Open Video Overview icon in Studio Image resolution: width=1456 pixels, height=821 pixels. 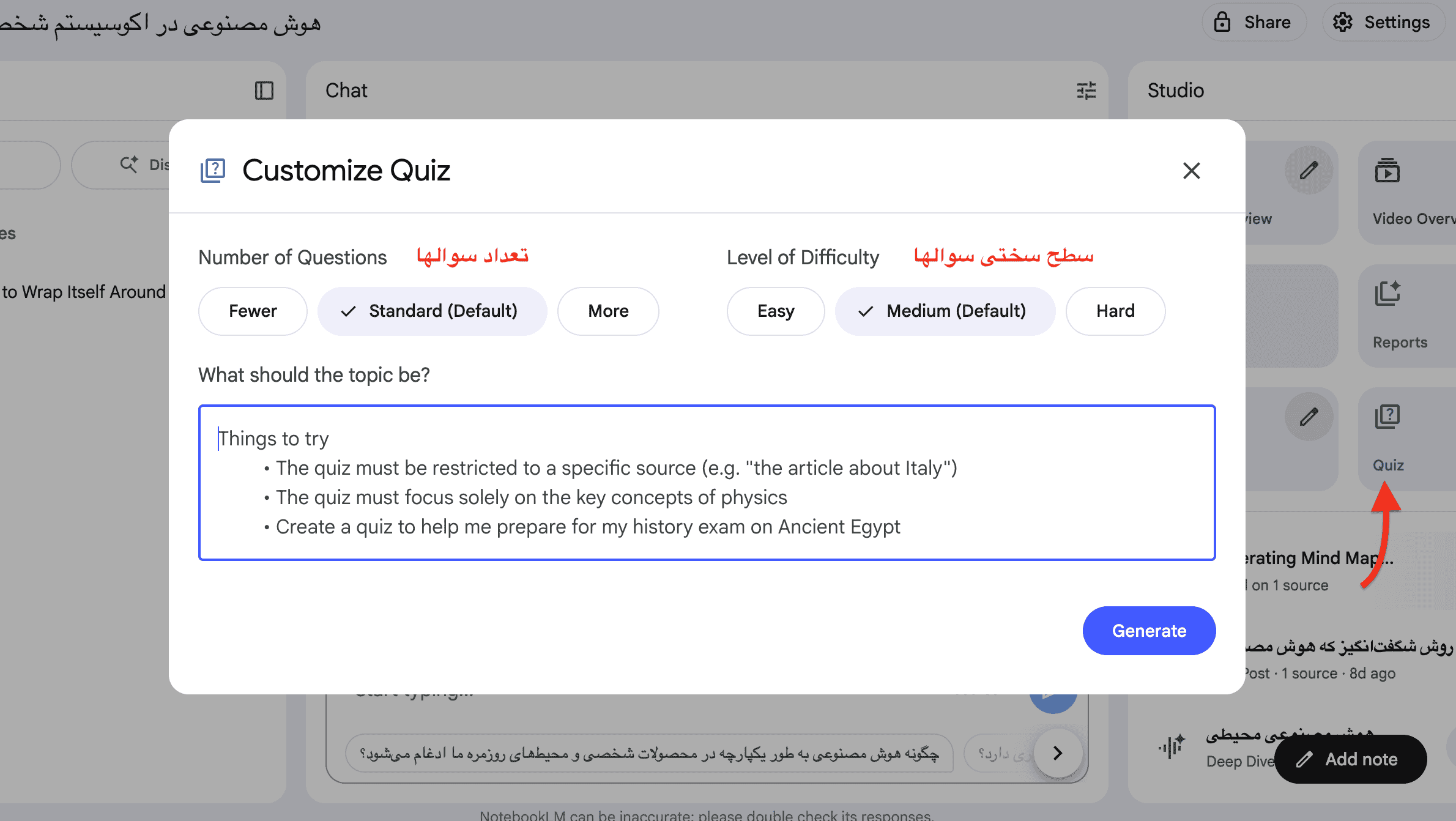1387,171
